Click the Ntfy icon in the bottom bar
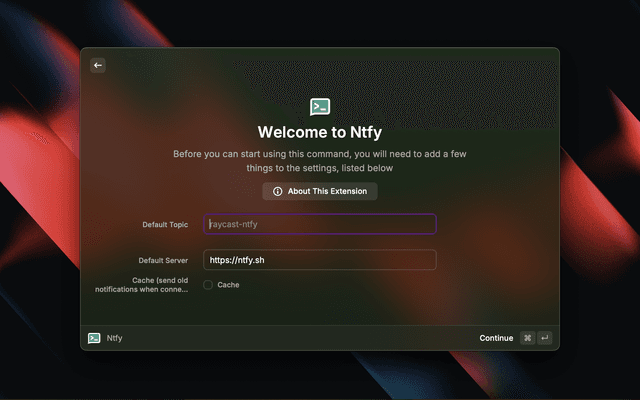The image size is (640, 400). pos(94,338)
